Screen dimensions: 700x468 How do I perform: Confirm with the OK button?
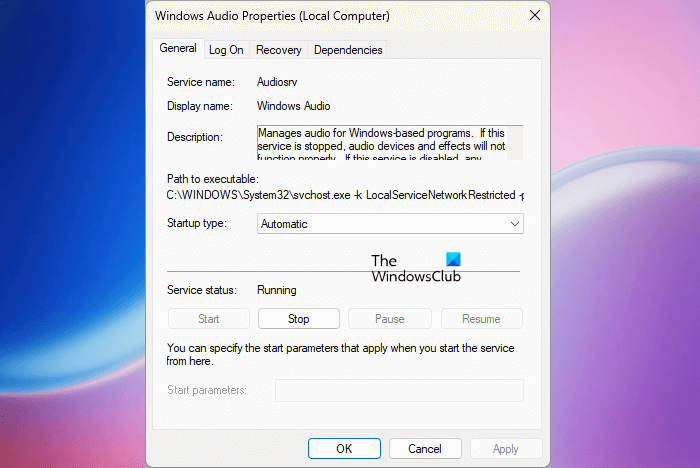[344, 449]
